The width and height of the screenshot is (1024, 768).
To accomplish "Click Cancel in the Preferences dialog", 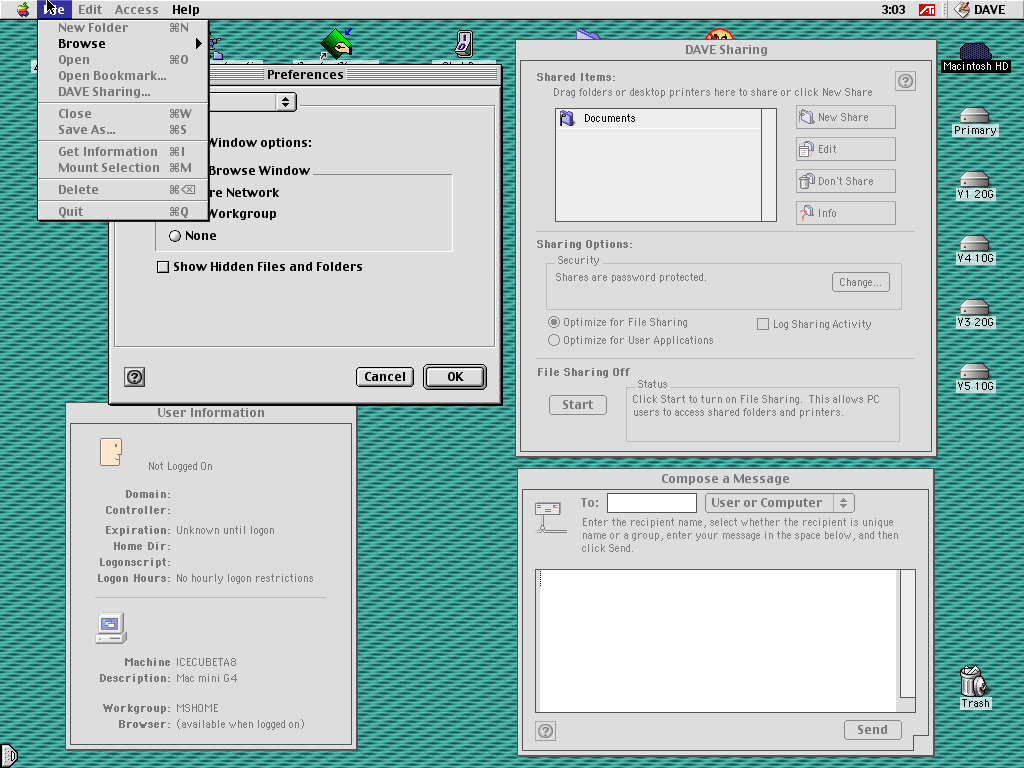I will click(385, 377).
